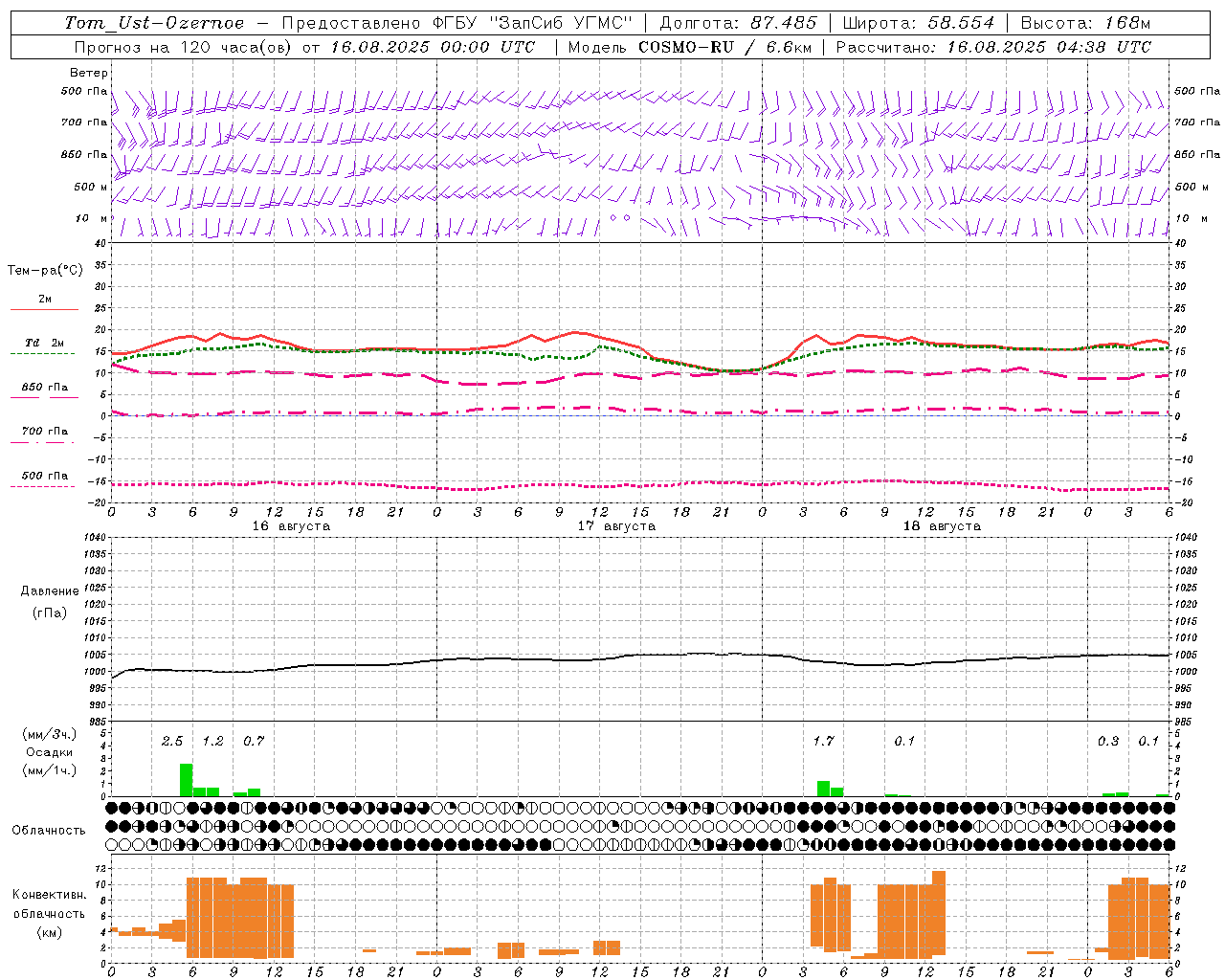Screen dimensions: 1225x980
Task: Select the longitude value Долгота: 87.485
Action: [x=738, y=23]
